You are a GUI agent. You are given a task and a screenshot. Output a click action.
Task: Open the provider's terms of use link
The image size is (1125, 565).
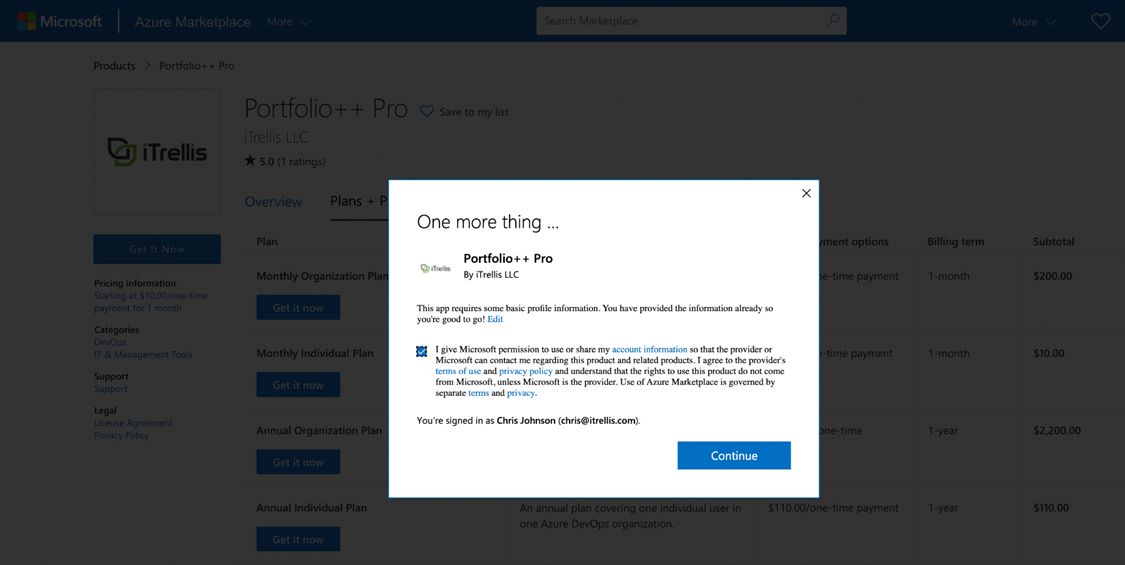[458, 371]
